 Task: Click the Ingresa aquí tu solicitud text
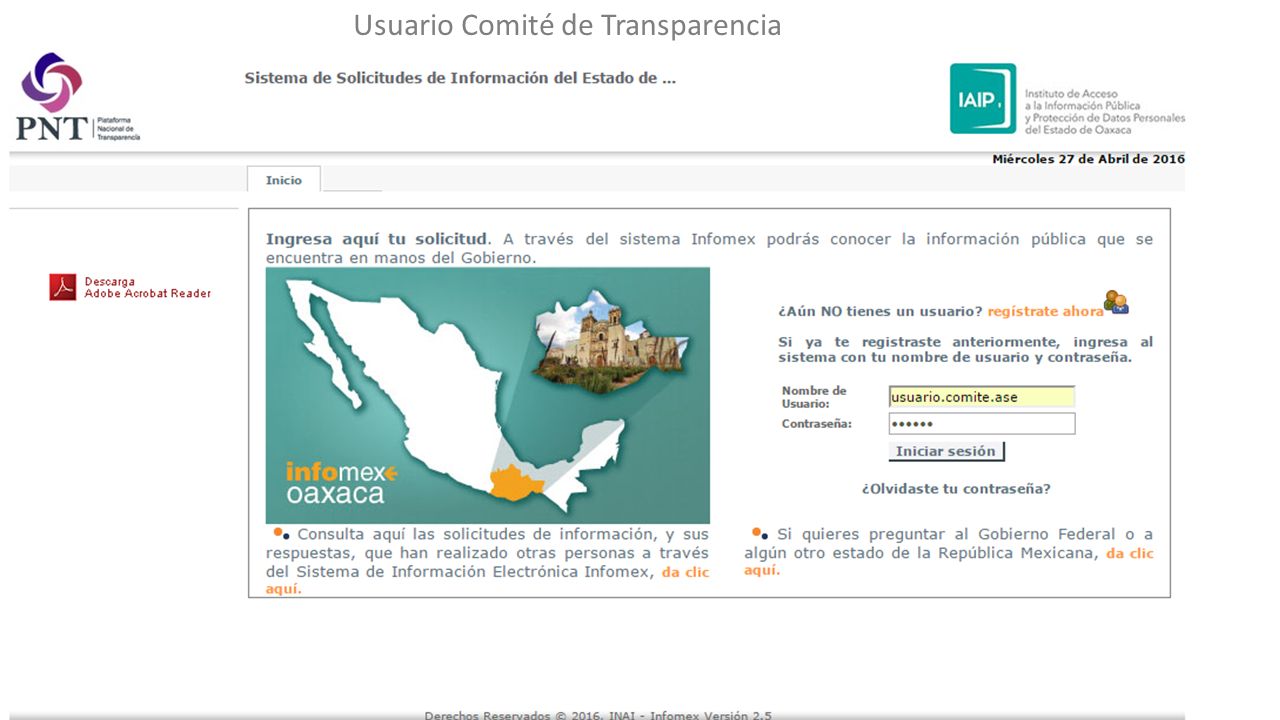377,239
